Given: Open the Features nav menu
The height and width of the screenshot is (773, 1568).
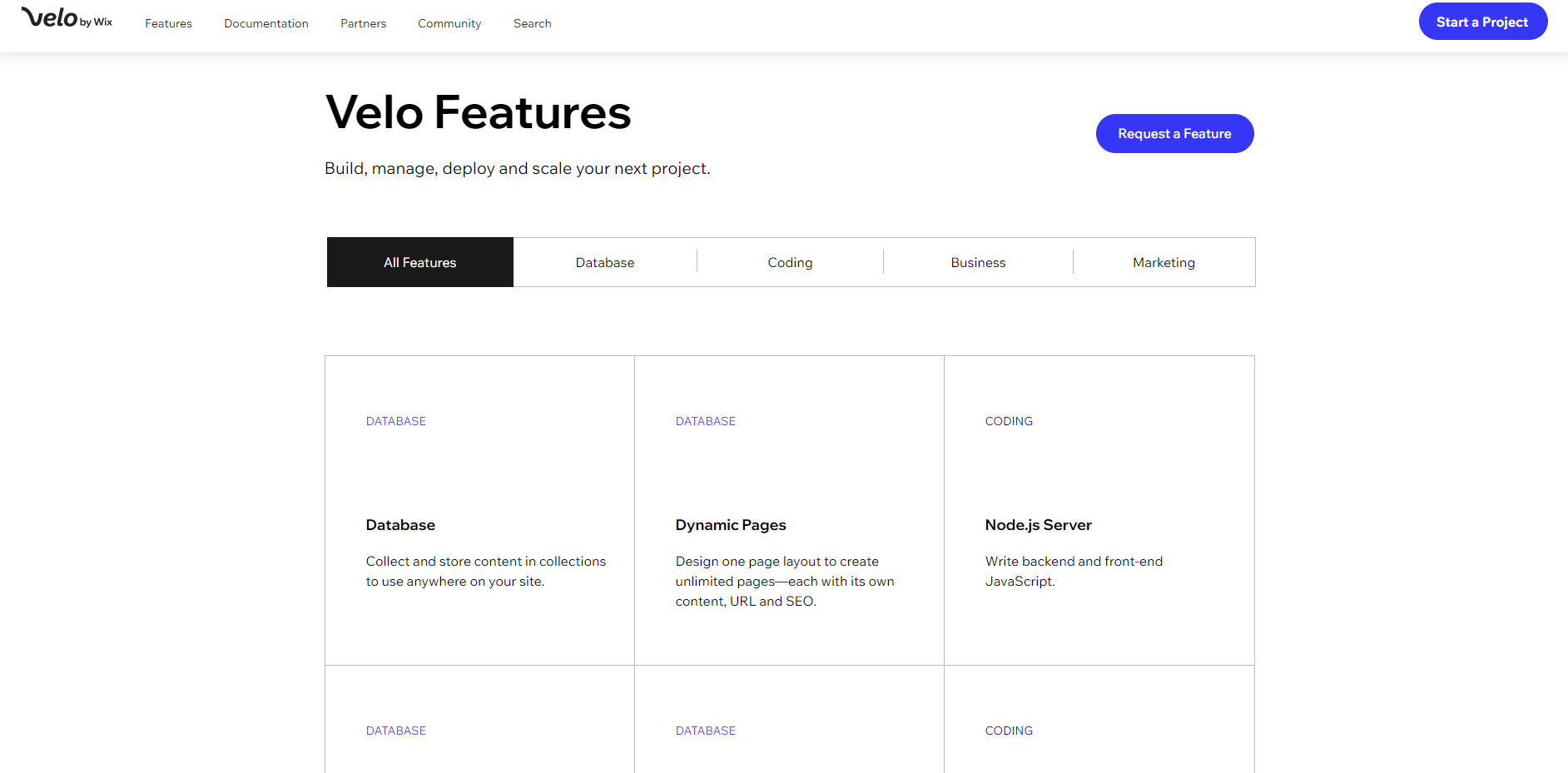Looking at the screenshot, I should [168, 23].
